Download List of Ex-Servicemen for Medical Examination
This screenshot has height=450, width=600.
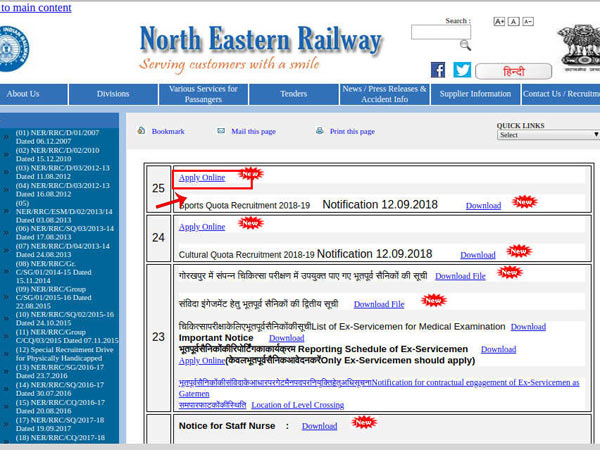pyautogui.click(x=528, y=327)
